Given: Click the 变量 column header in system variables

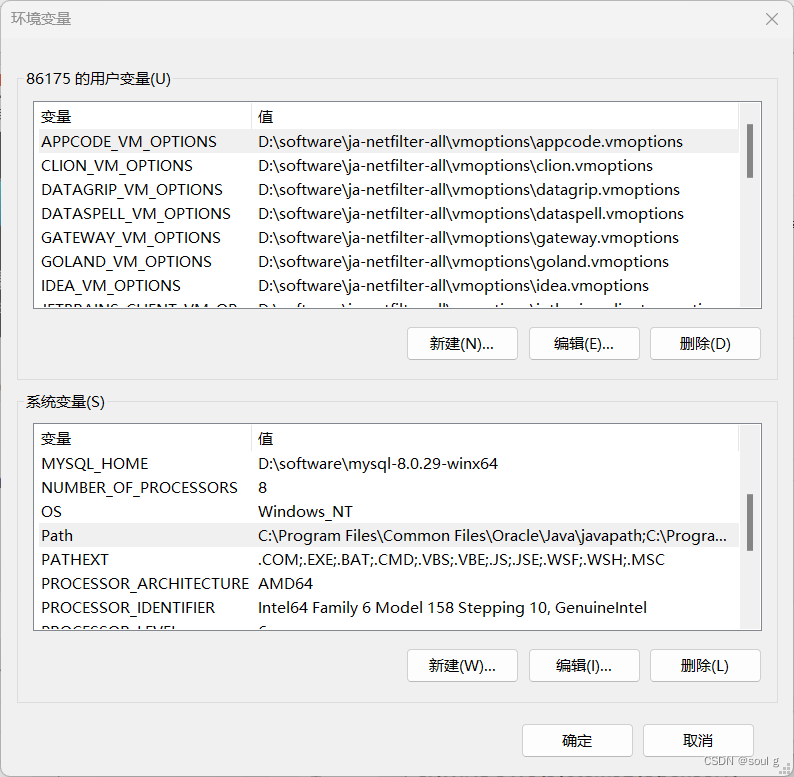Looking at the screenshot, I should click(144, 439).
